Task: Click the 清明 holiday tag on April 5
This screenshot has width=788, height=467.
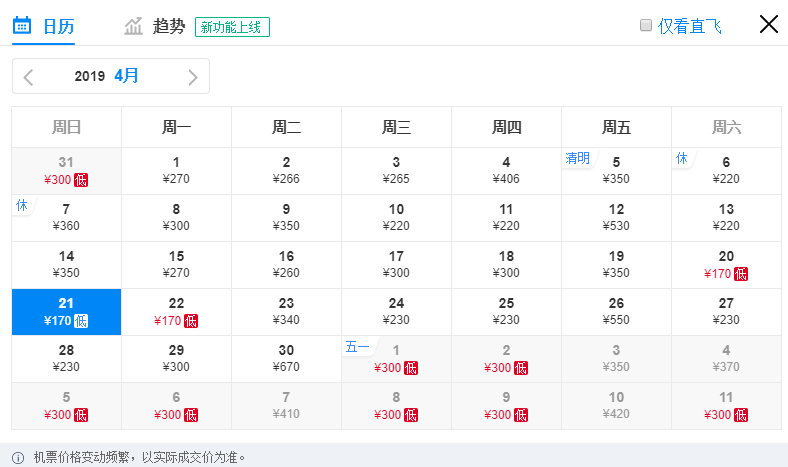Action: tap(577, 158)
